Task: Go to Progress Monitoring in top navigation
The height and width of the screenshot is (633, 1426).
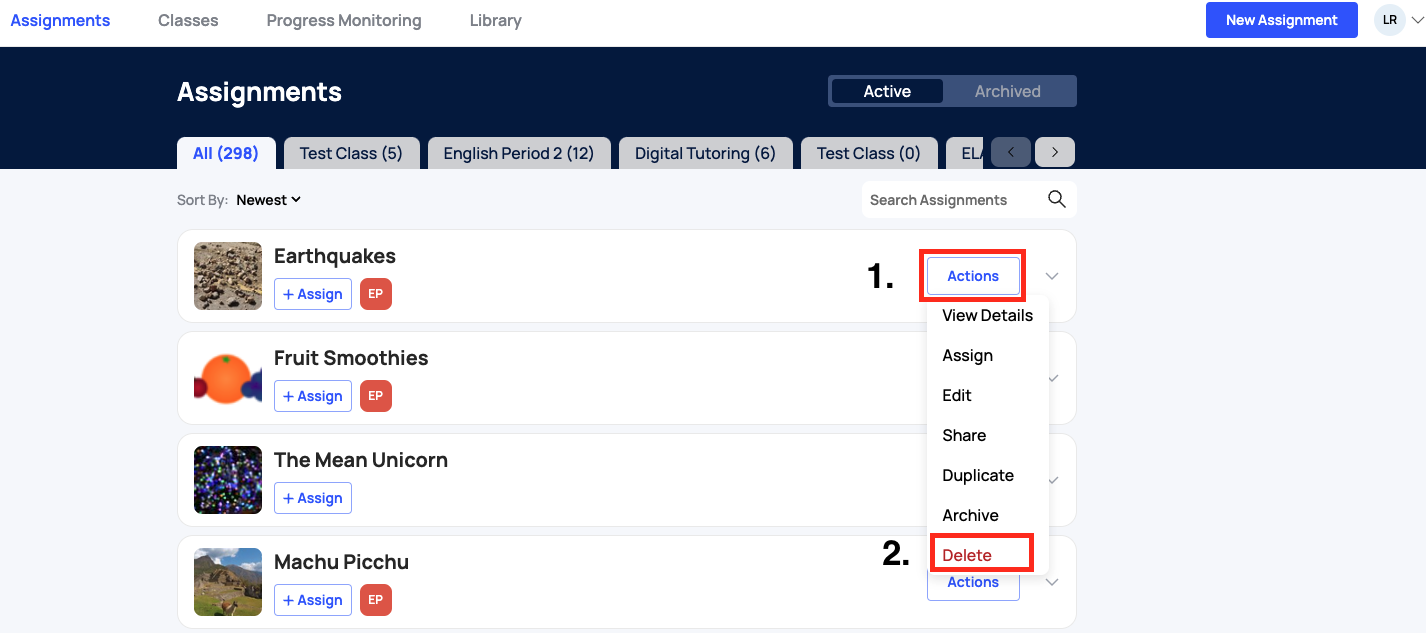Action: click(x=344, y=20)
